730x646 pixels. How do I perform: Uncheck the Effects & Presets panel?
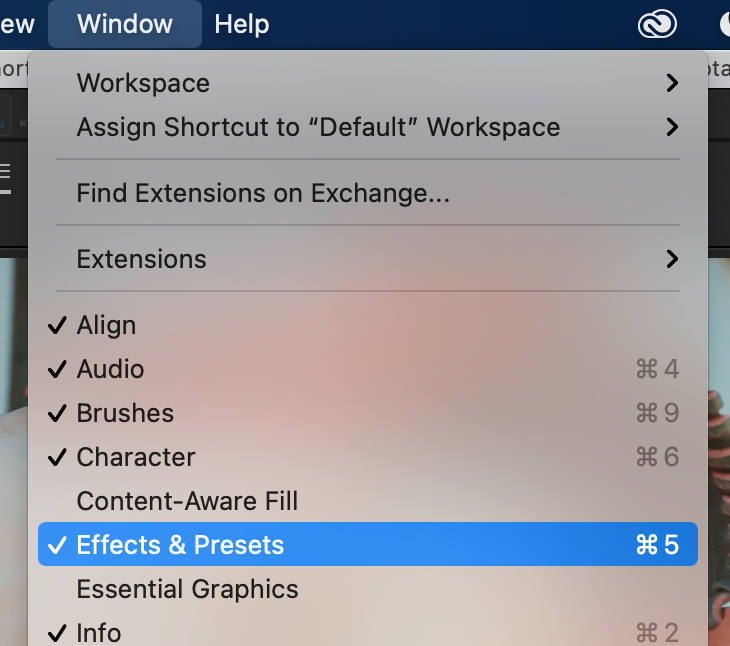point(367,545)
